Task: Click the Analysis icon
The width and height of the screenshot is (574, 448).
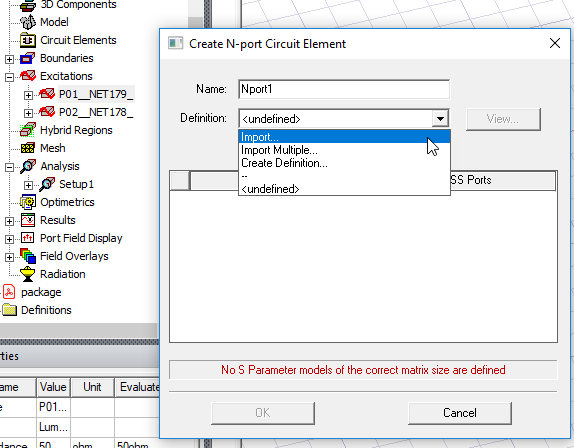Action: (x=28, y=166)
